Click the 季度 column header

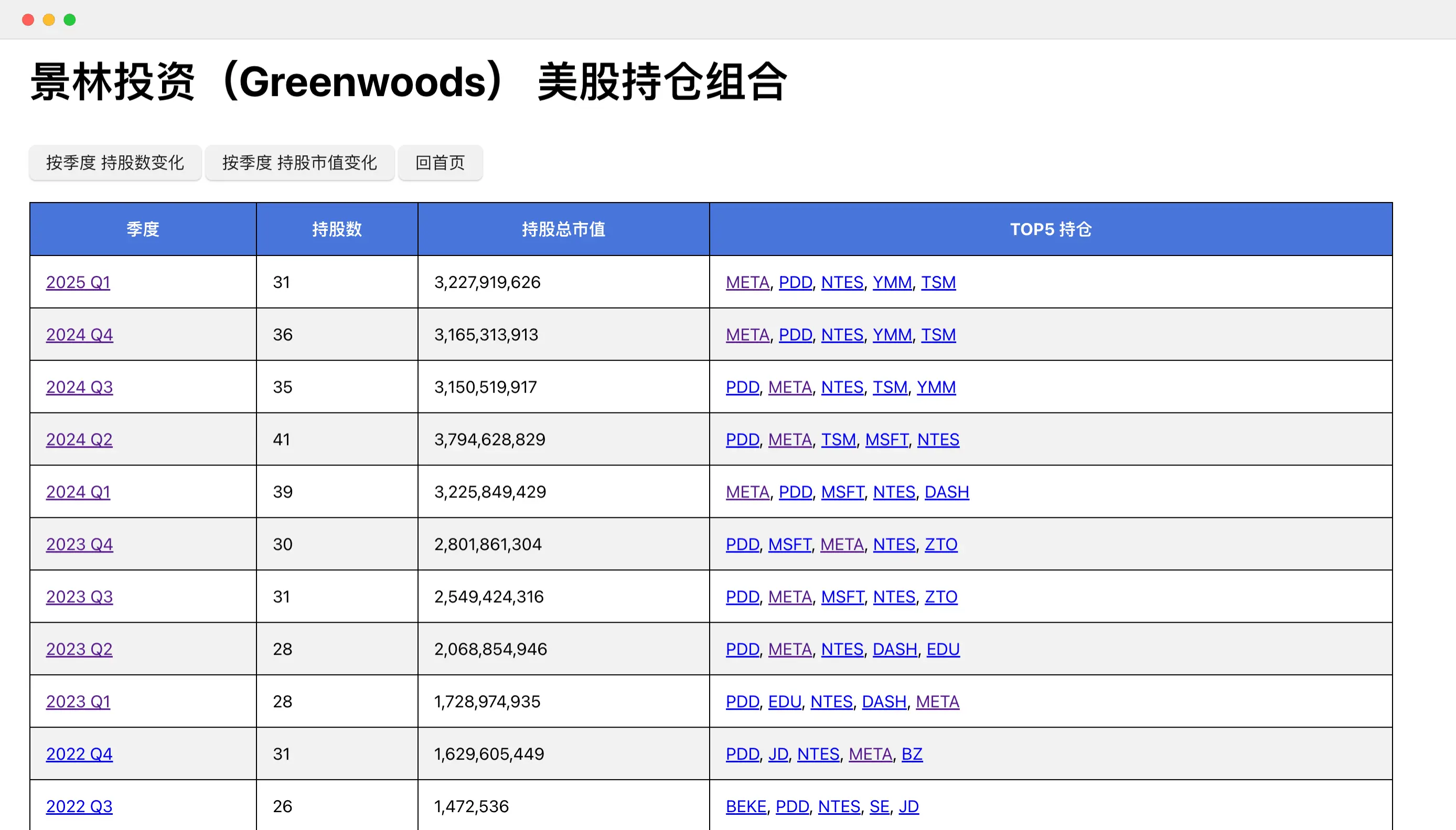click(x=143, y=229)
